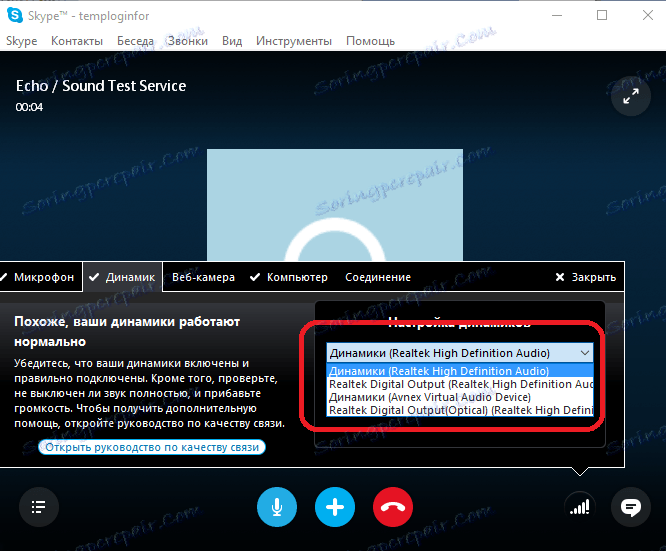This screenshot has width=666, height=551.
Task: Add participants with the blue plus button
Action: tap(335, 507)
